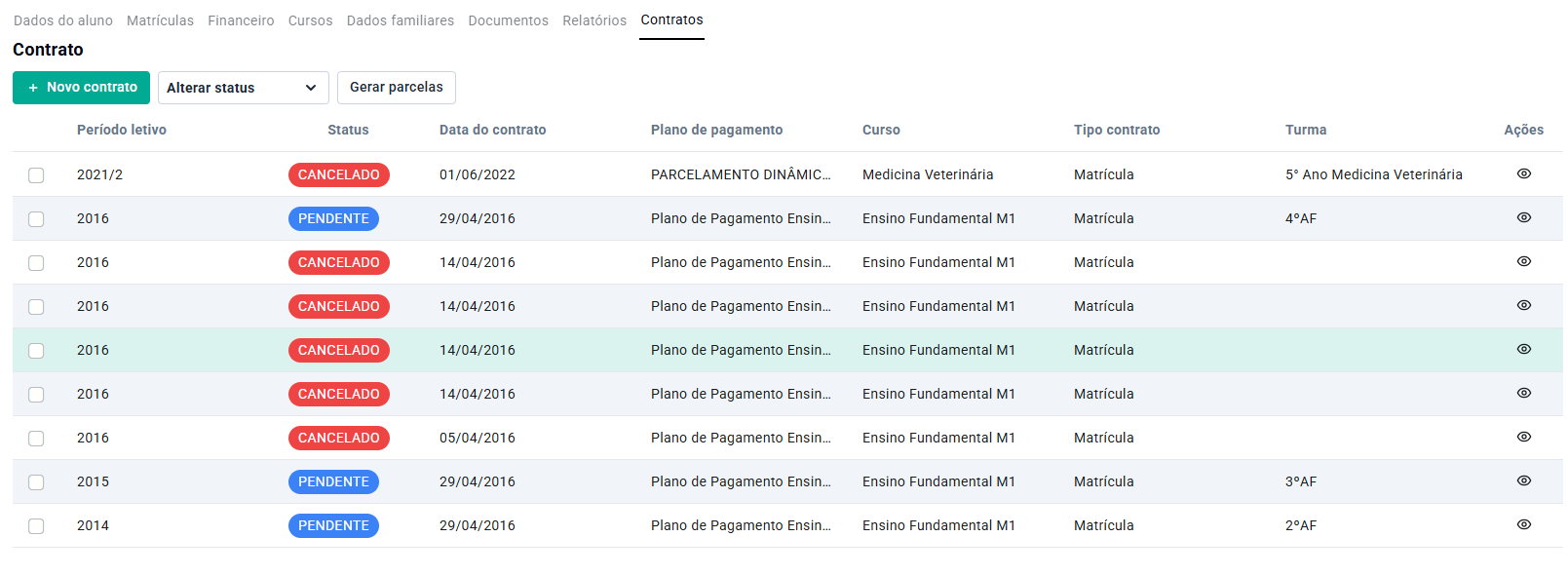Click the CANCELADO badge in 2021/2 row
Screen dimensions: 1568x576
click(339, 174)
